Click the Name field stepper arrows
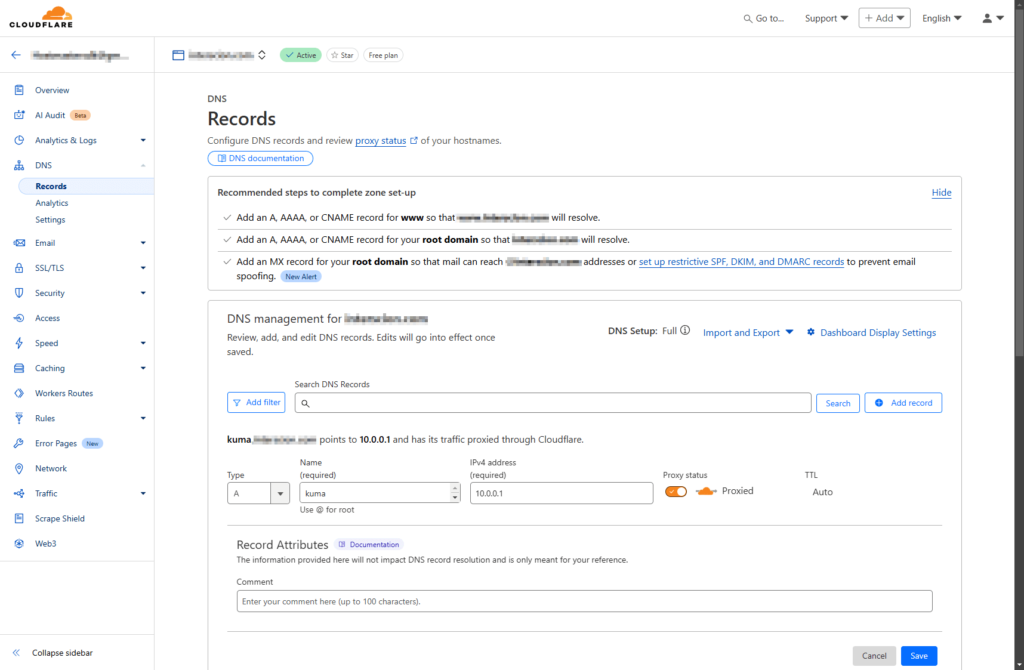The width and height of the screenshot is (1024, 670). pyautogui.click(x=455, y=493)
